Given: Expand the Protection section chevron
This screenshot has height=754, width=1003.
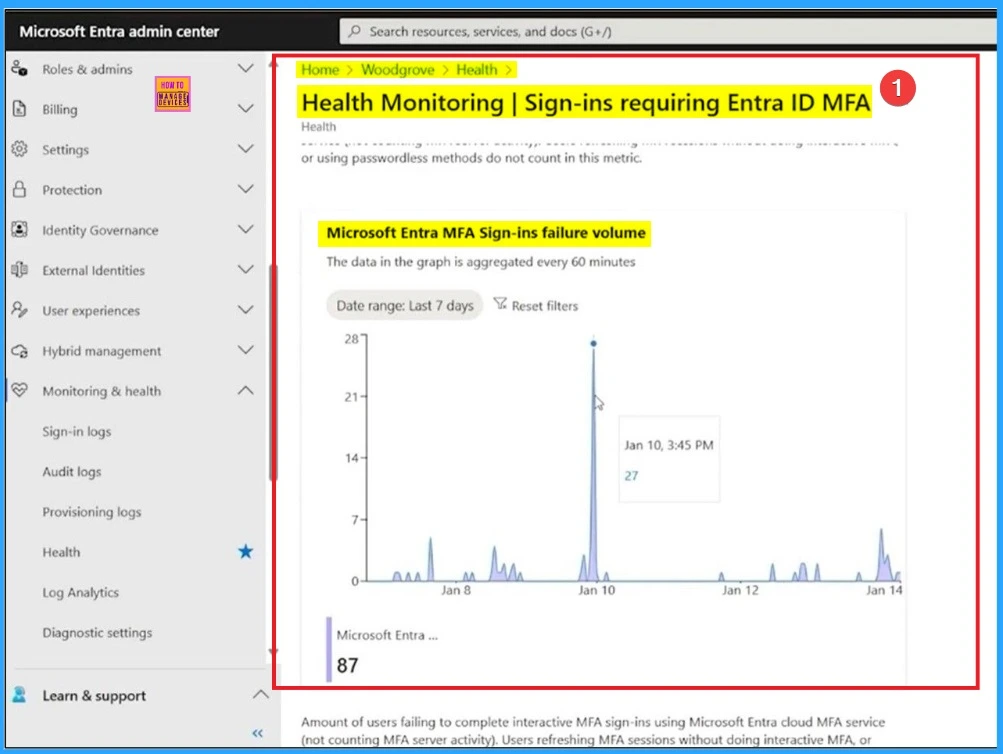Looking at the screenshot, I should click(x=246, y=189).
